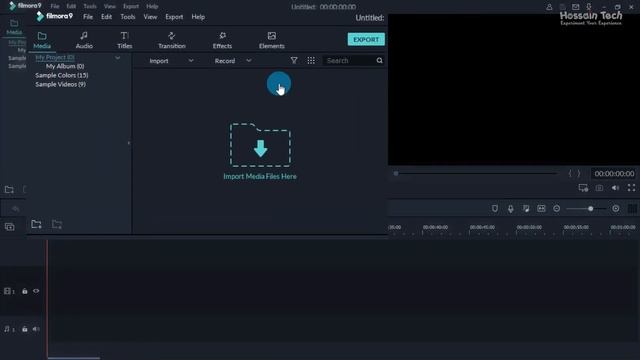
Task: Click the undo arrow icon
Action: coord(16,209)
